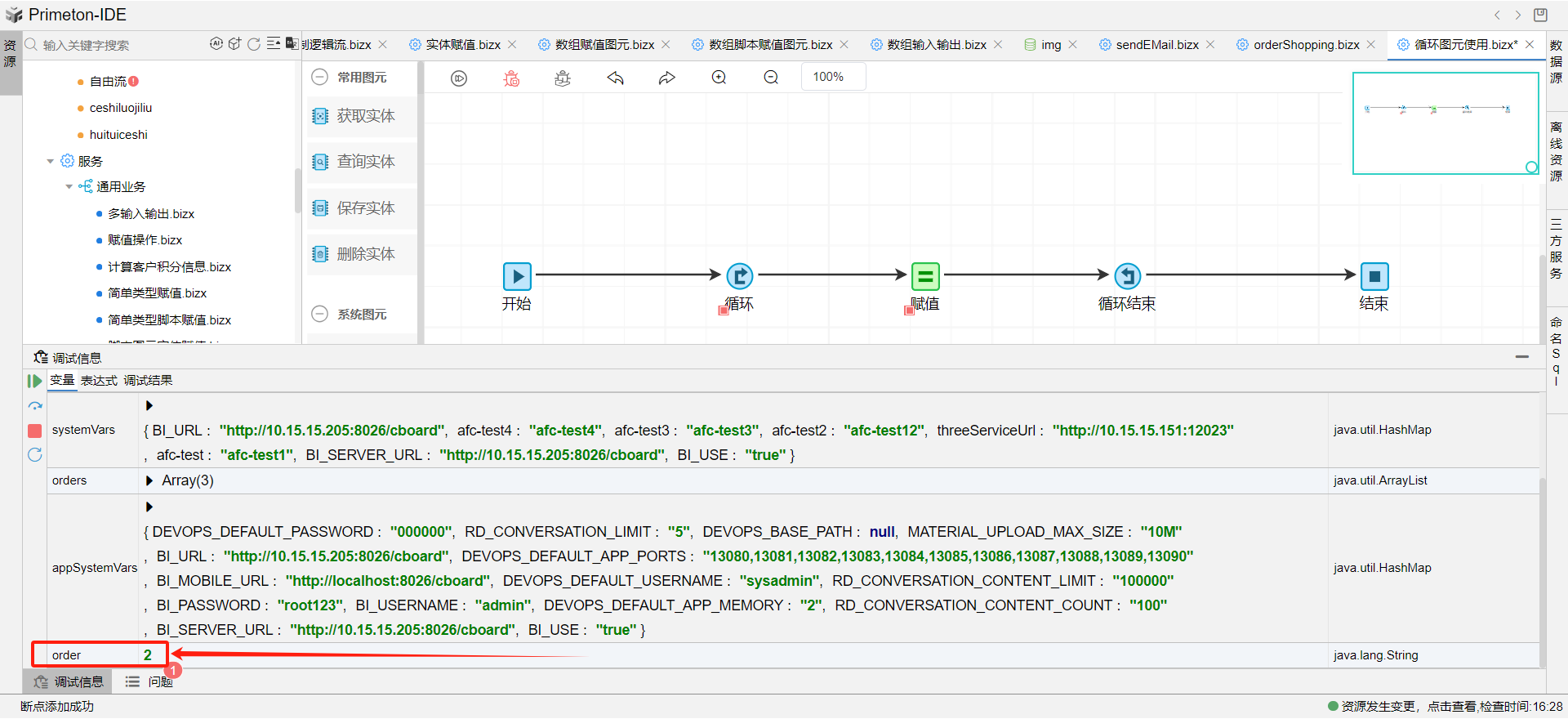The height and width of the screenshot is (719, 1568).
Task: Expand the orders Array(3) value
Action: pyautogui.click(x=149, y=480)
